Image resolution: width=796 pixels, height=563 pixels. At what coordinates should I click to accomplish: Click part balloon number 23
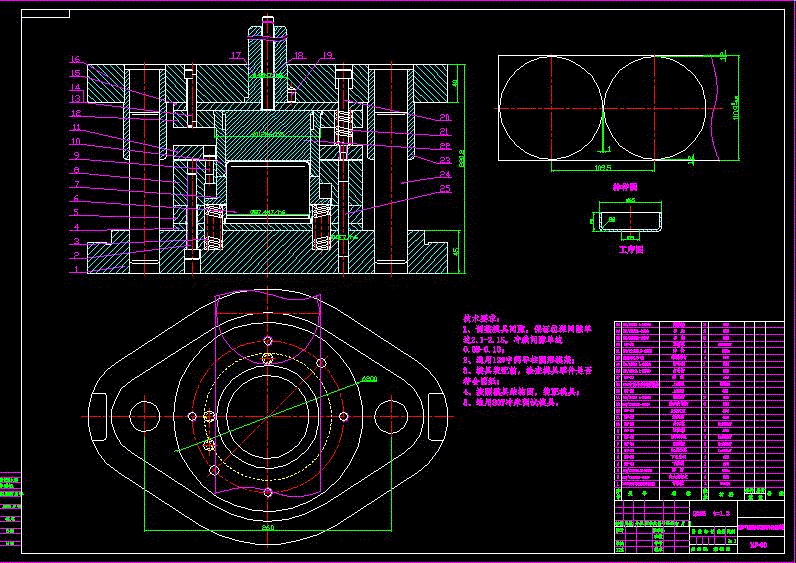445,160
